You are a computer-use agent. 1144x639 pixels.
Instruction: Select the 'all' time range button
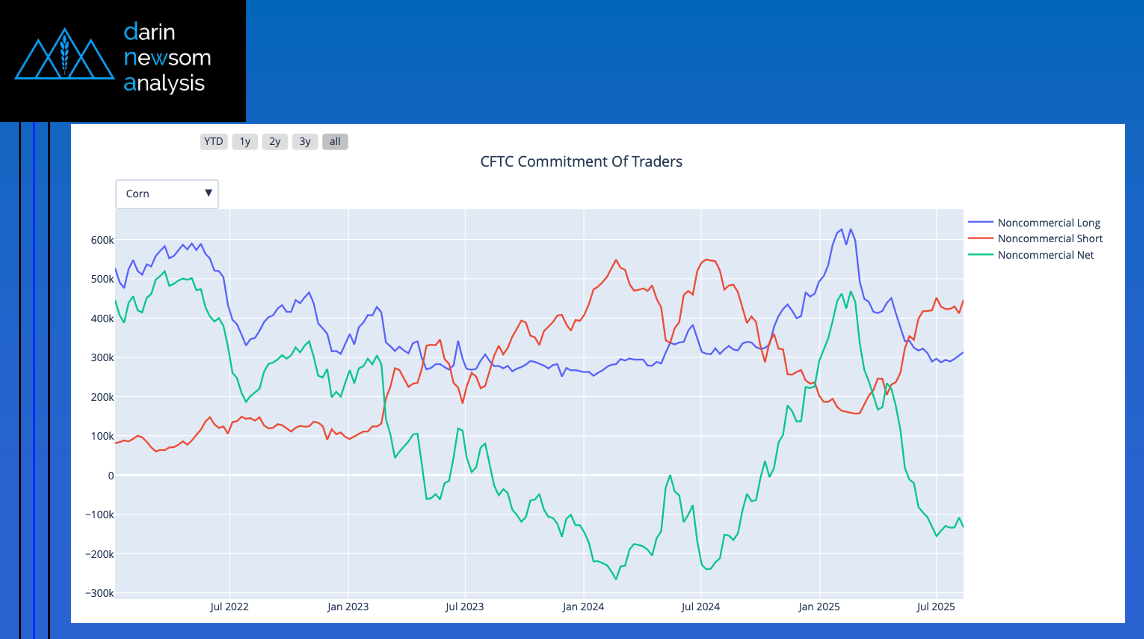335,142
